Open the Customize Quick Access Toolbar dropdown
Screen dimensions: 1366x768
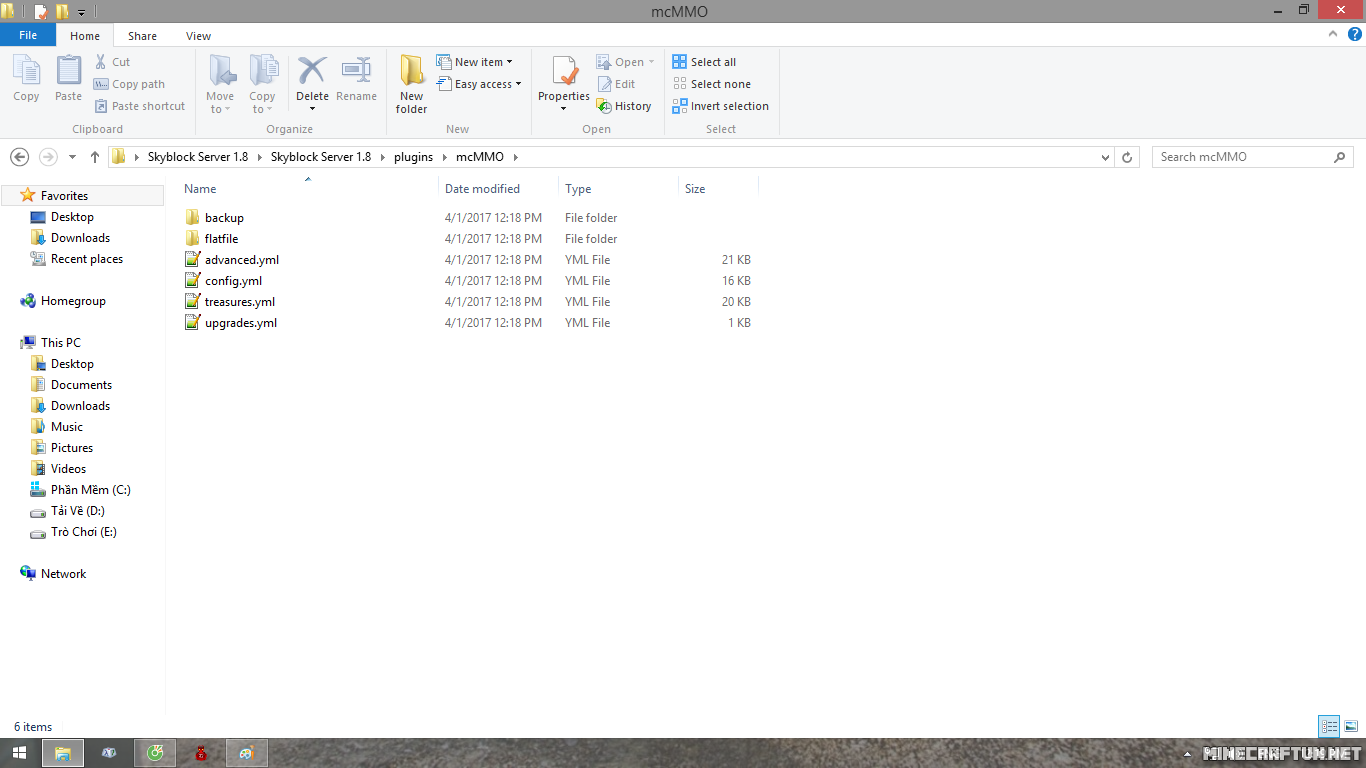click(81, 12)
